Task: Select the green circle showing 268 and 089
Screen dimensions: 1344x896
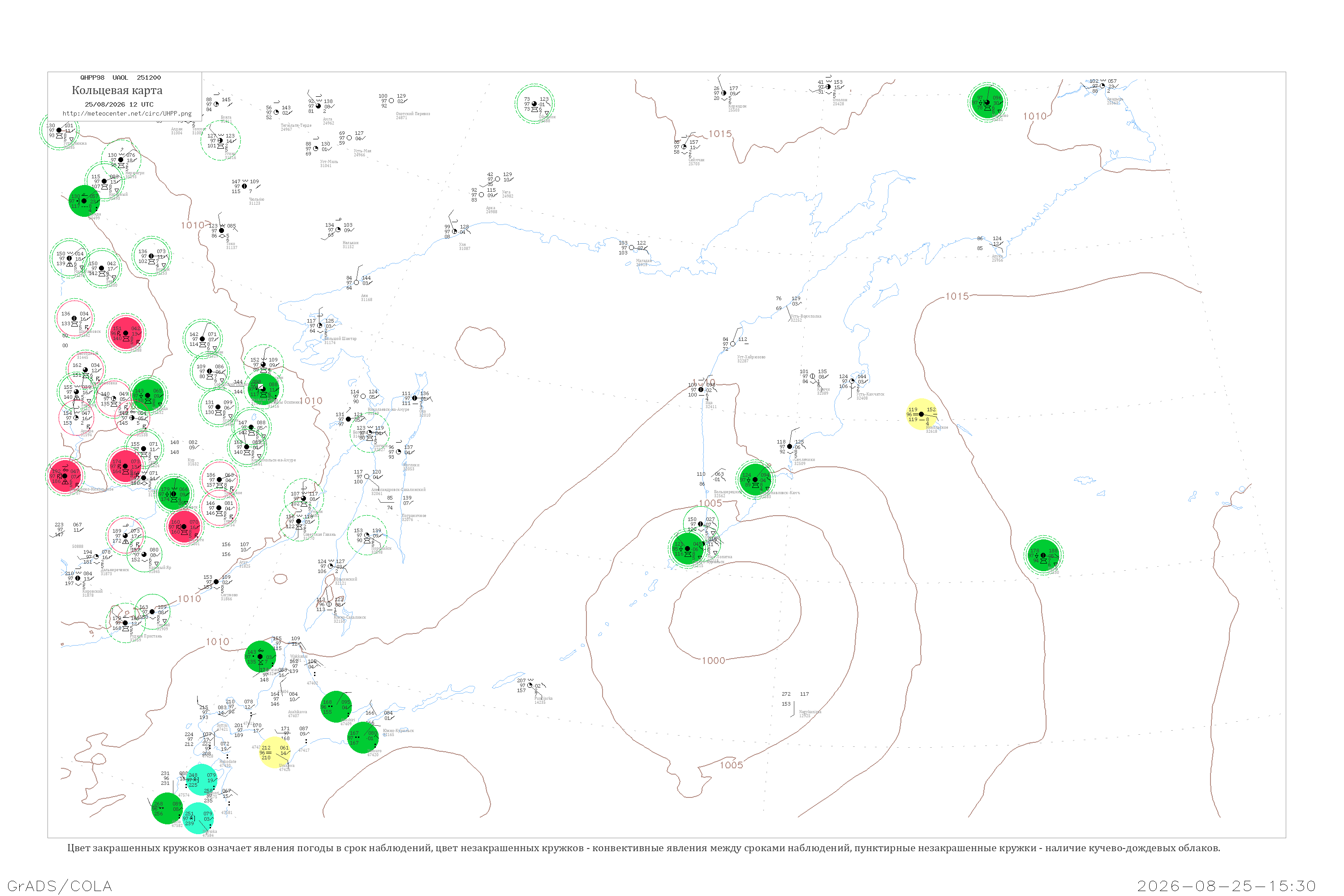Action: tap(168, 809)
